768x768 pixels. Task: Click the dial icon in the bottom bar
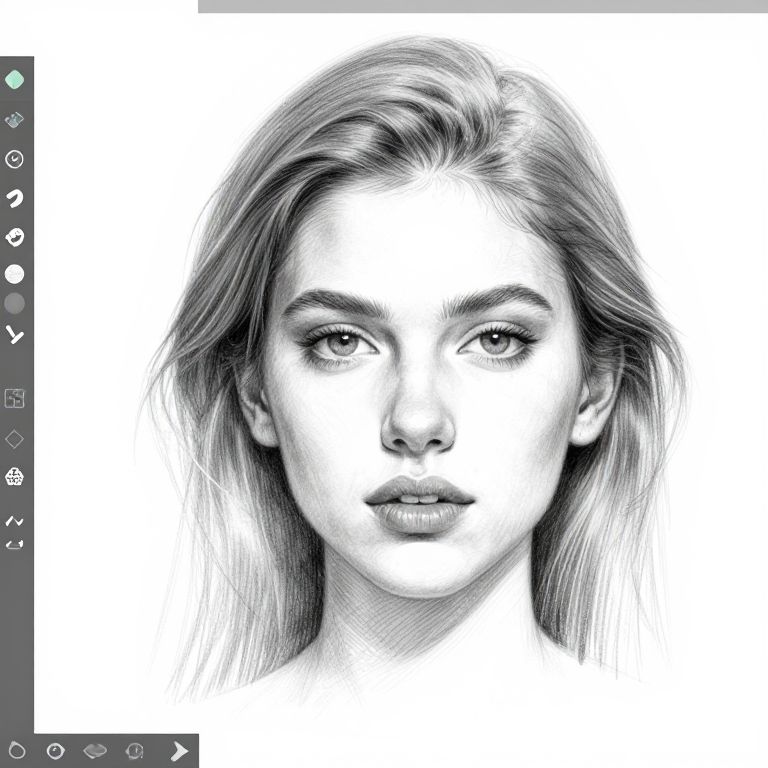pyautogui.click(x=135, y=750)
